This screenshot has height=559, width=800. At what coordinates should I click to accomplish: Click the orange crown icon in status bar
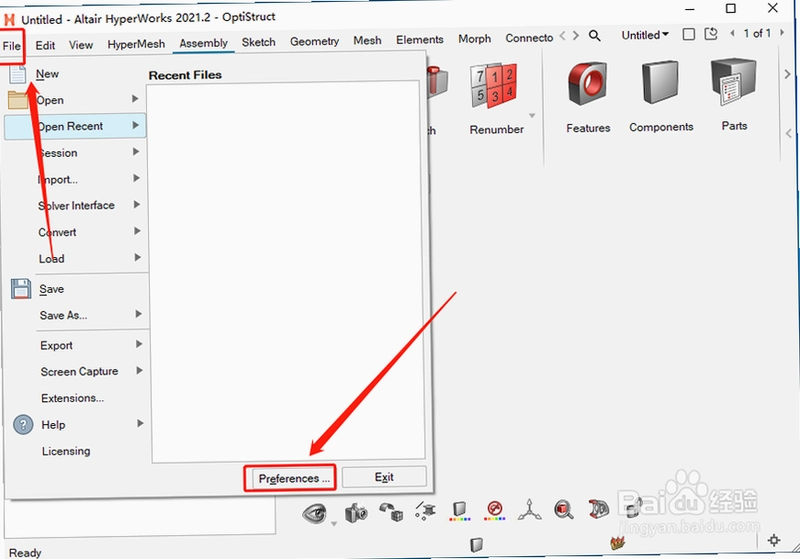pyautogui.click(x=617, y=543)
